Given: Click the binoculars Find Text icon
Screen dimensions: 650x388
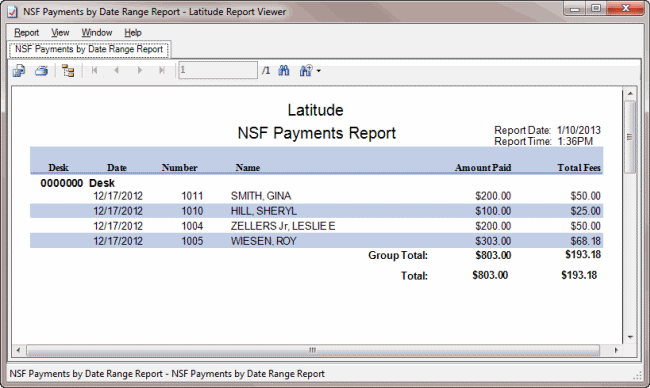Looking at the screenshot, I should point(284,70).
